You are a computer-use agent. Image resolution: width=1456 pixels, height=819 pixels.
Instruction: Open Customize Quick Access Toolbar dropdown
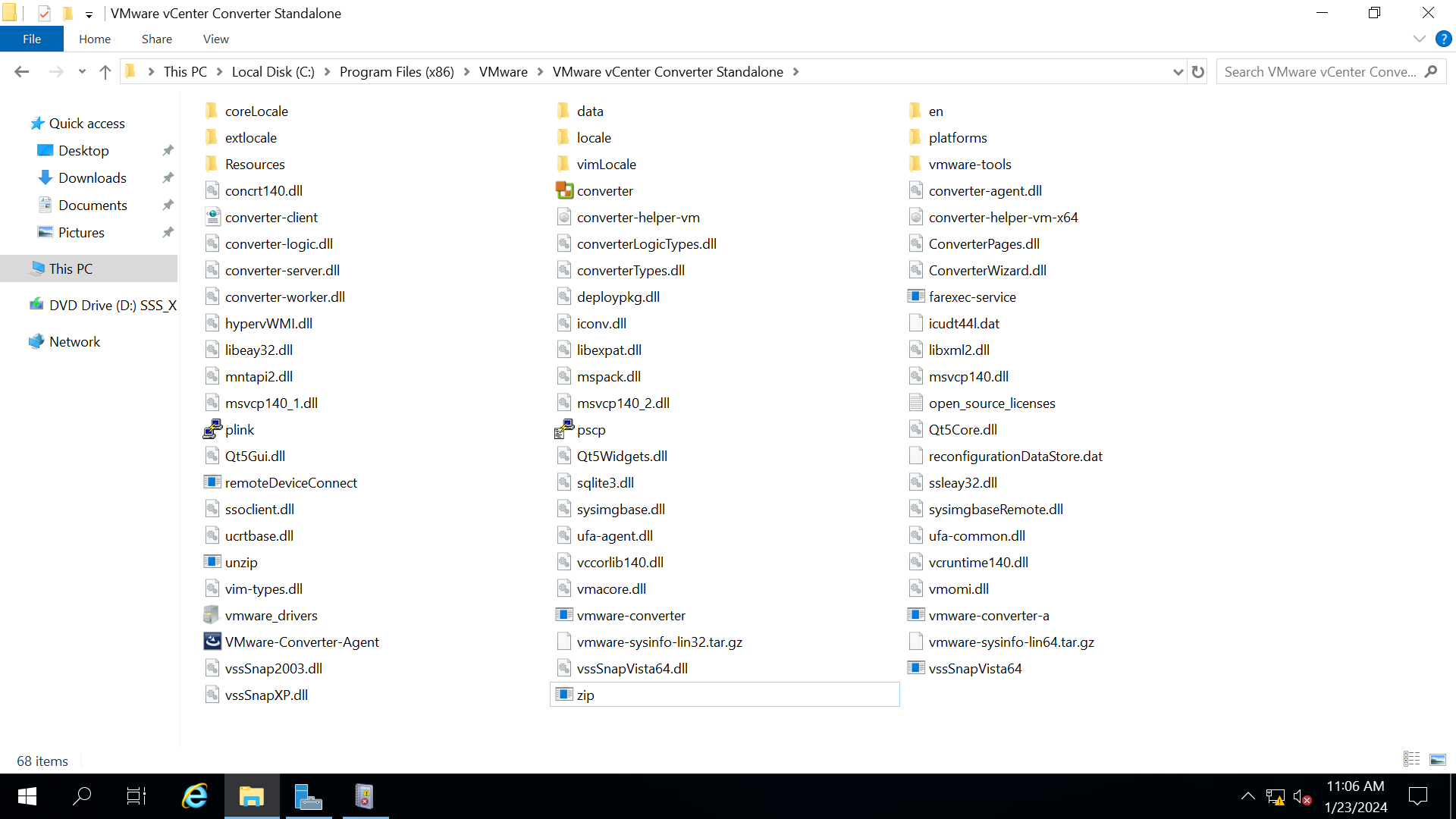click(89, 14)
